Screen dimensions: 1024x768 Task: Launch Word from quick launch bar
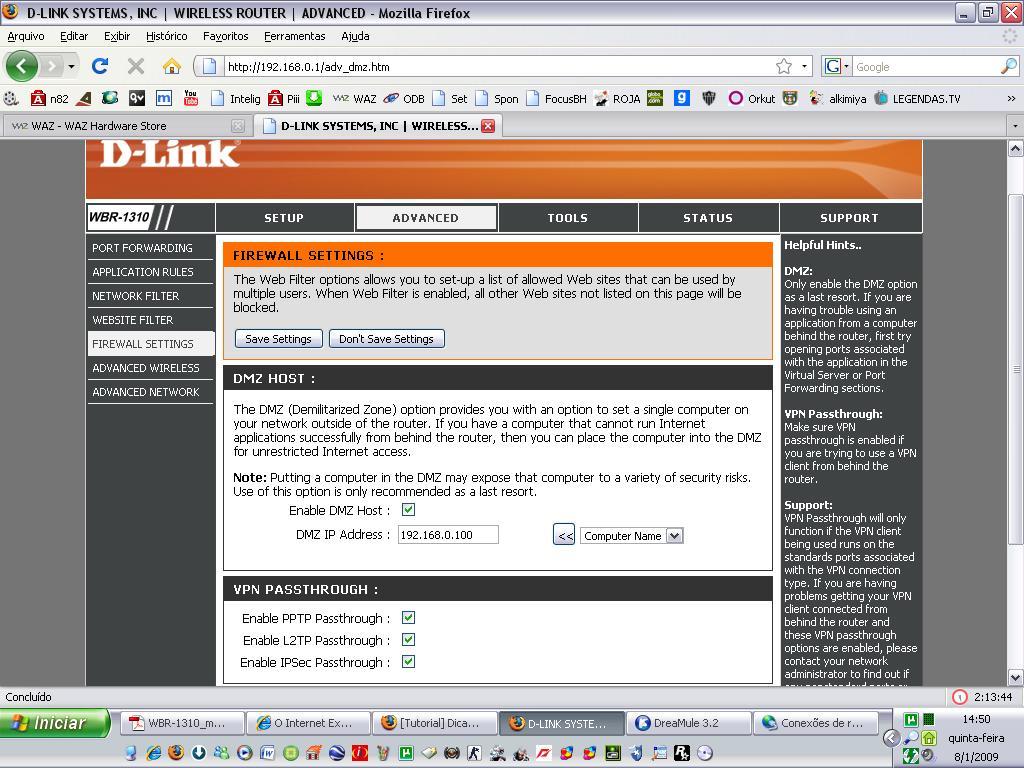click(x=267, y=753)
